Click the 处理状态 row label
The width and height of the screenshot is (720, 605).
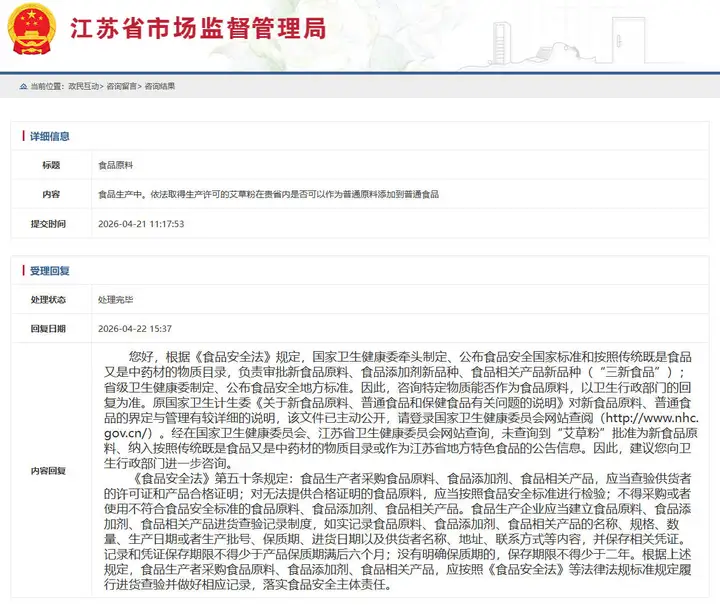click(x=48, y=300)
